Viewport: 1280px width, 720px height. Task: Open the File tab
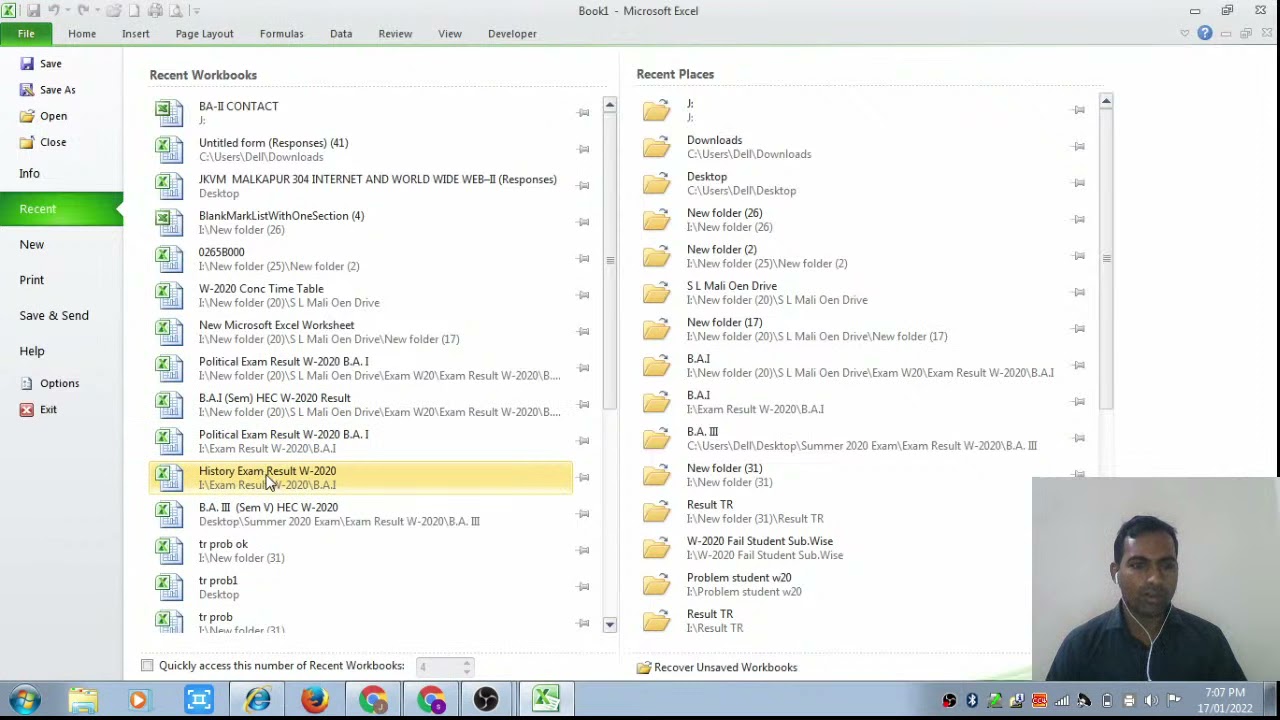coord(26,34)
